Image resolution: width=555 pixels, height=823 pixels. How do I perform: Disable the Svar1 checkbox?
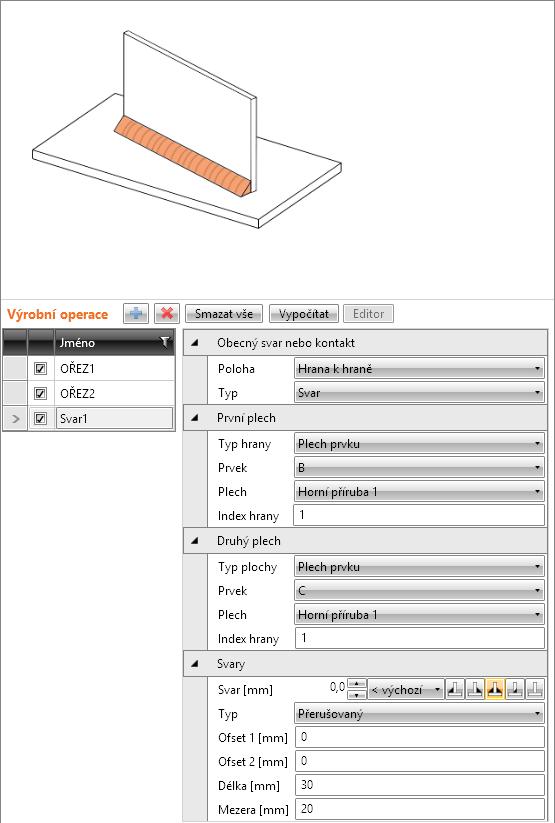pyautogui.click(x=40, y=419)
